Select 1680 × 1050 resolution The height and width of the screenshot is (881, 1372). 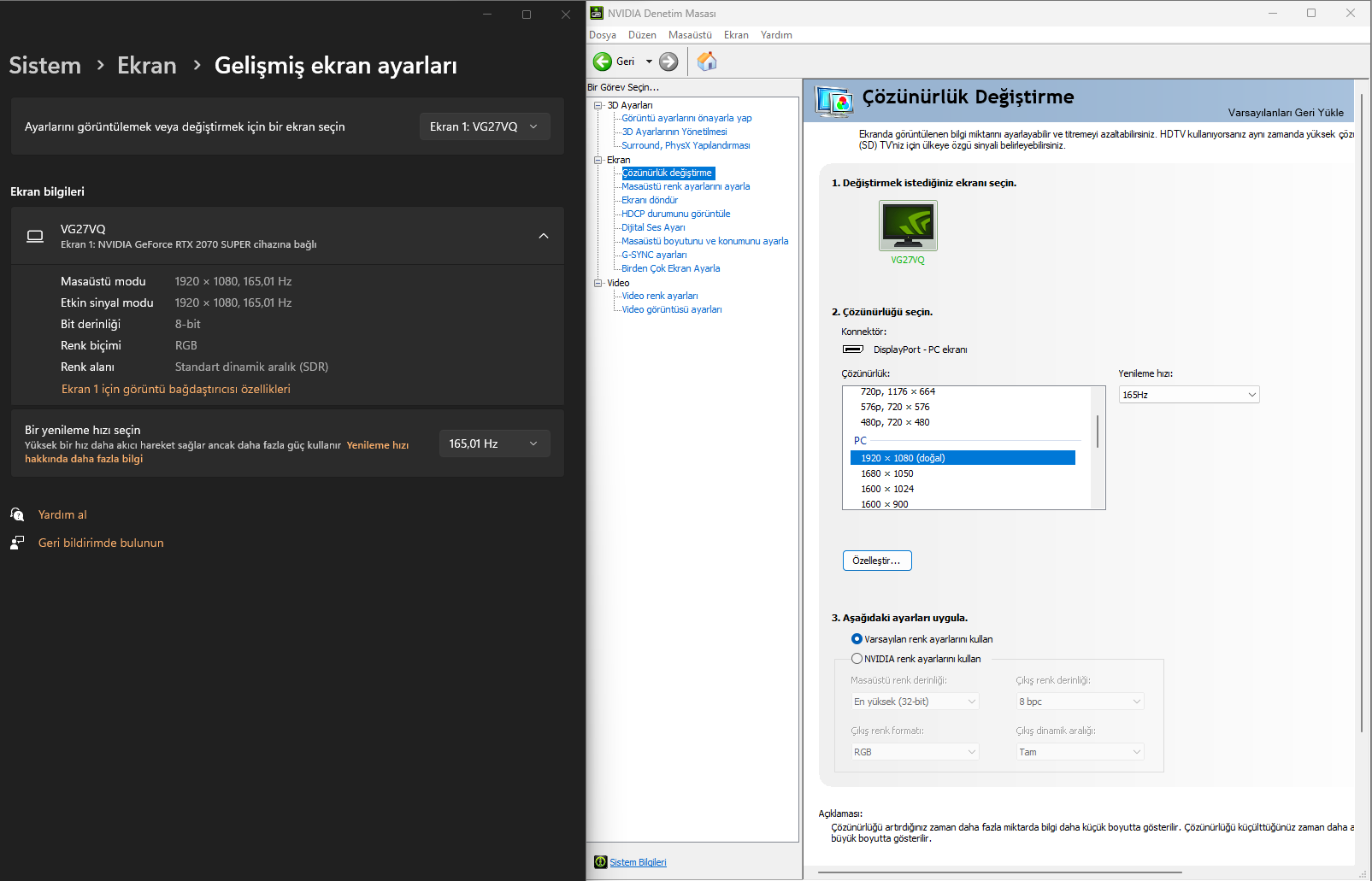[887, 473]
